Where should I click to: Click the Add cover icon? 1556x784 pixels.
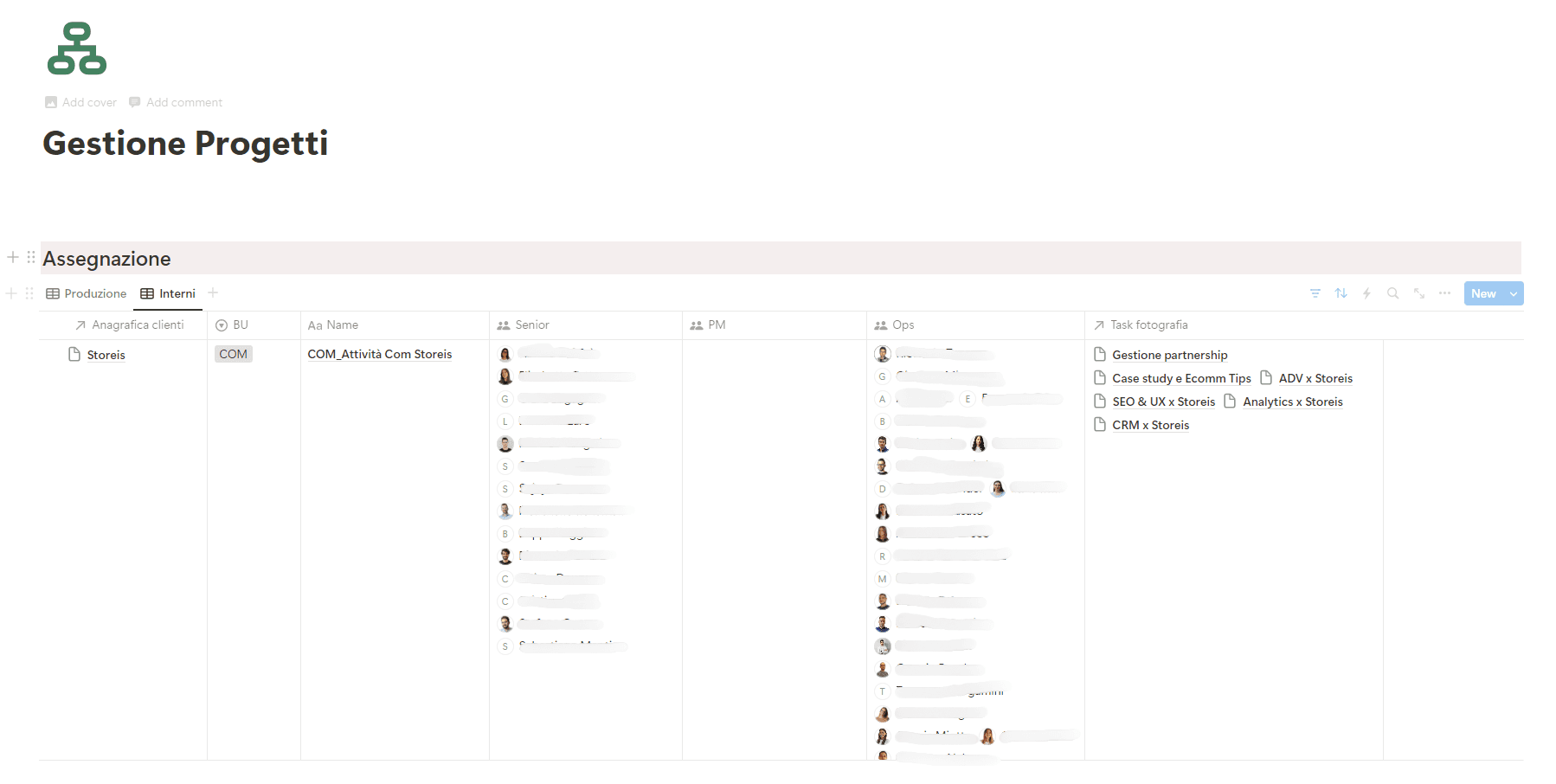click(x=51, y=102)
